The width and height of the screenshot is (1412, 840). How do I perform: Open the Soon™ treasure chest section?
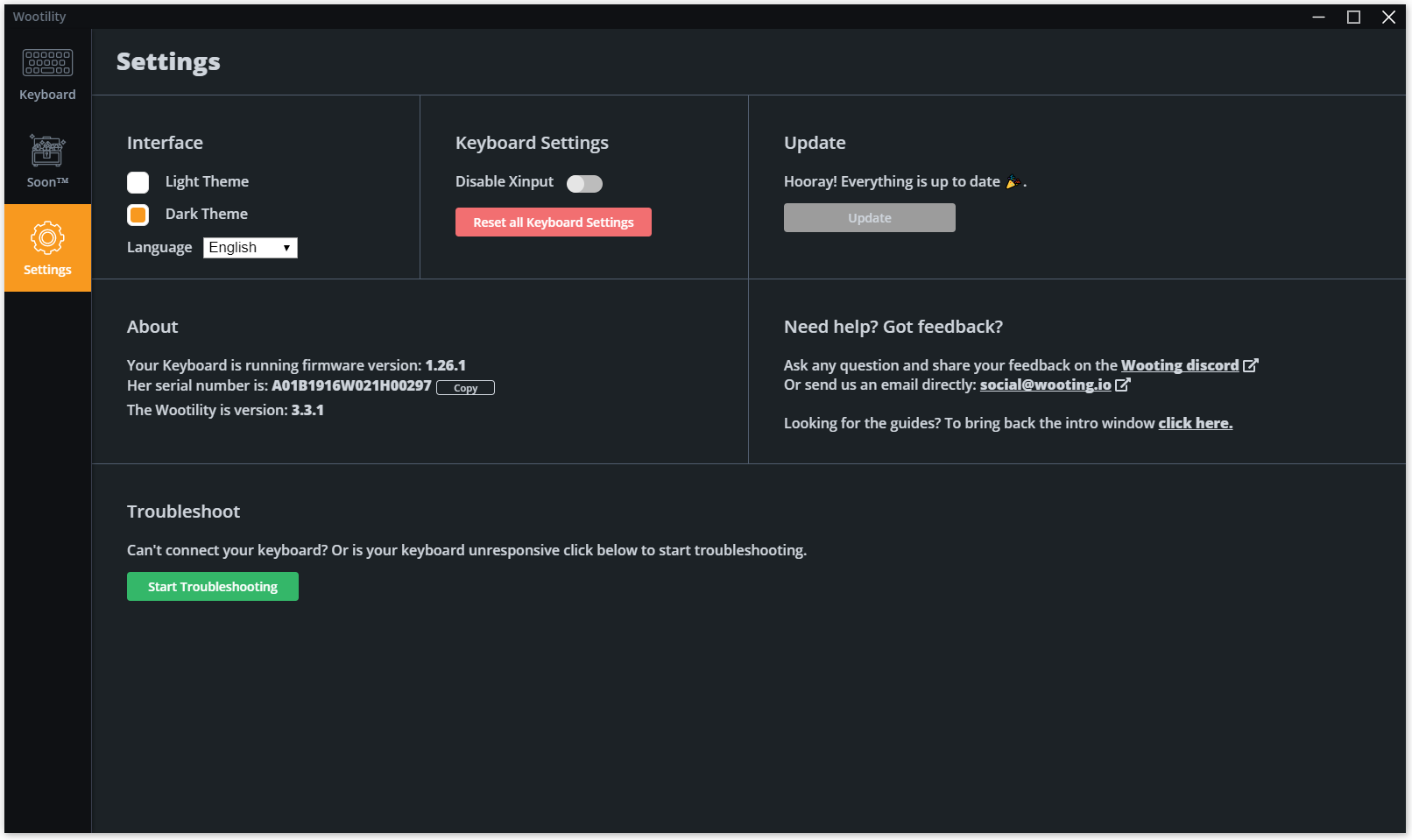pyautogui.click(x=47, y=161)
